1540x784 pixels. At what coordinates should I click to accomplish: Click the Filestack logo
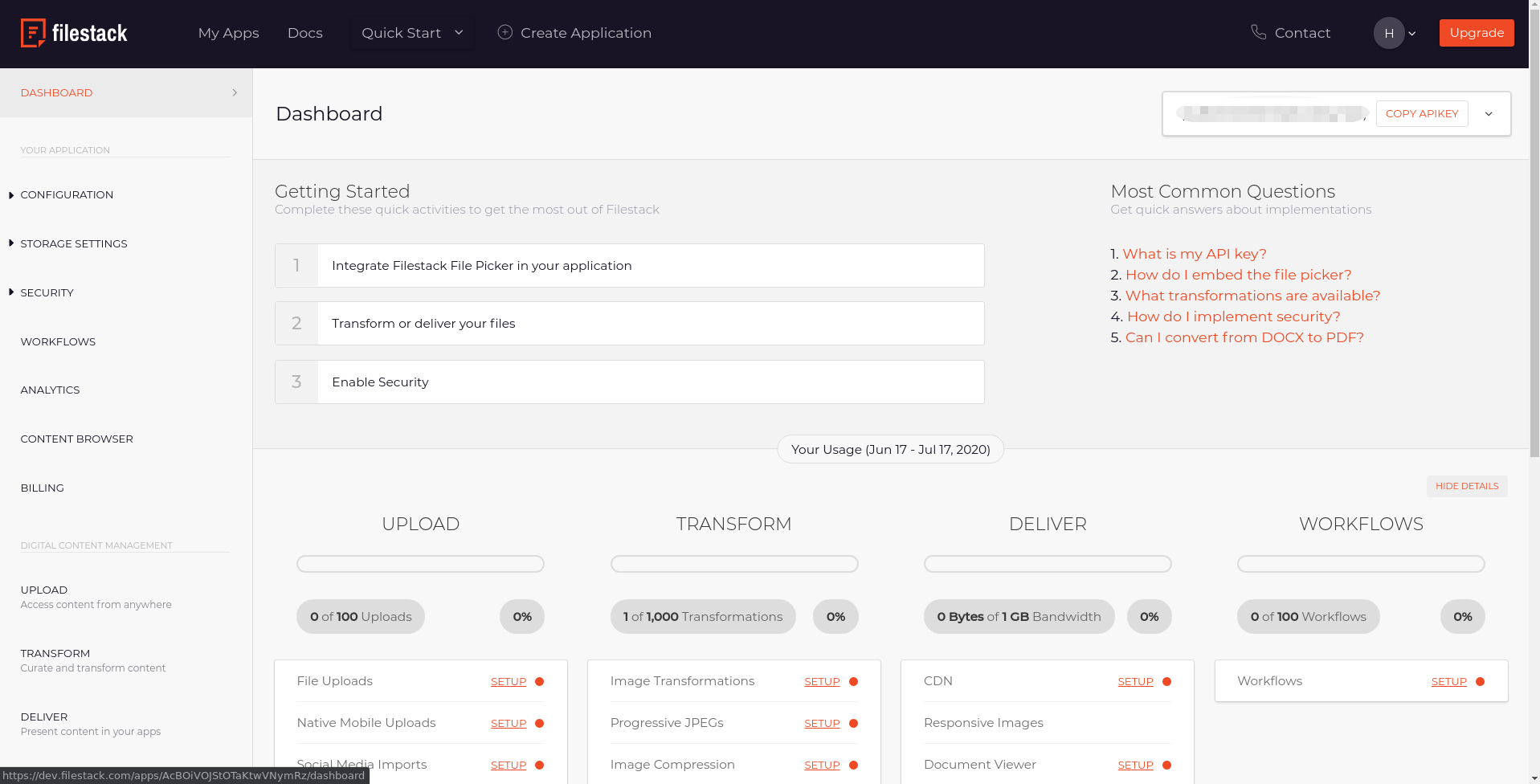click(x=74, y=33)
